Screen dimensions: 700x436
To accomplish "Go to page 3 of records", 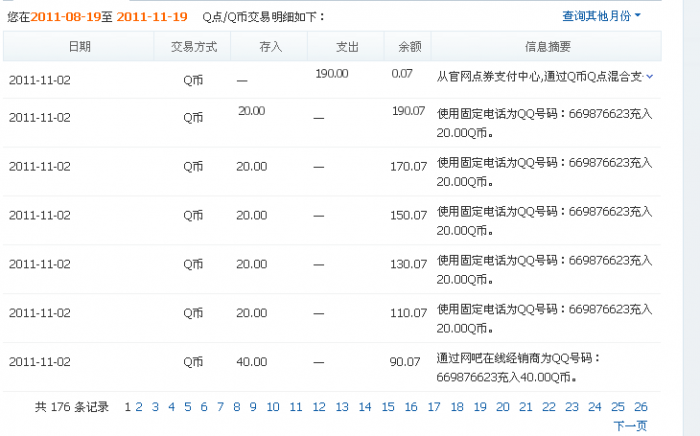I will [155, 407].
